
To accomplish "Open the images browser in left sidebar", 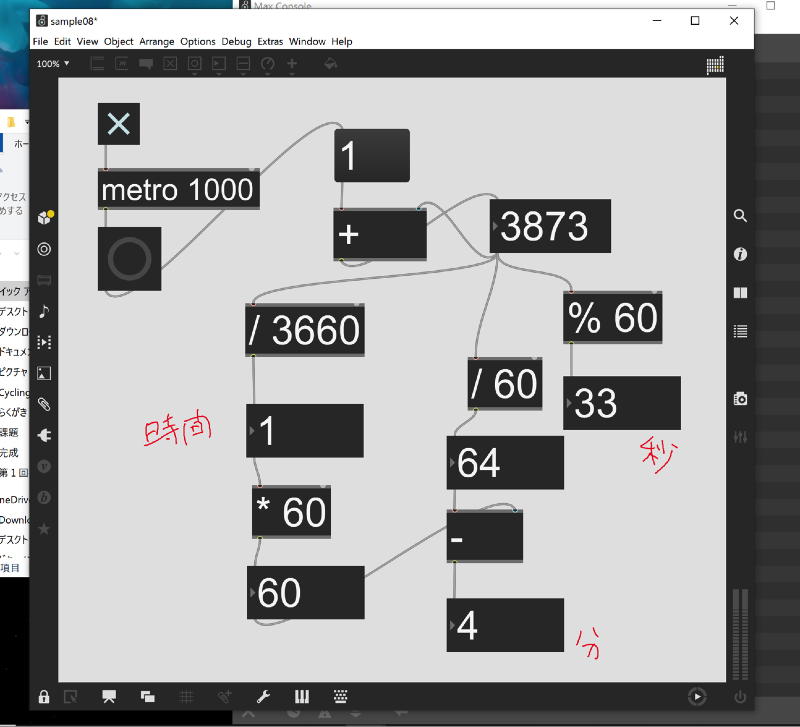I will (44, 373).
